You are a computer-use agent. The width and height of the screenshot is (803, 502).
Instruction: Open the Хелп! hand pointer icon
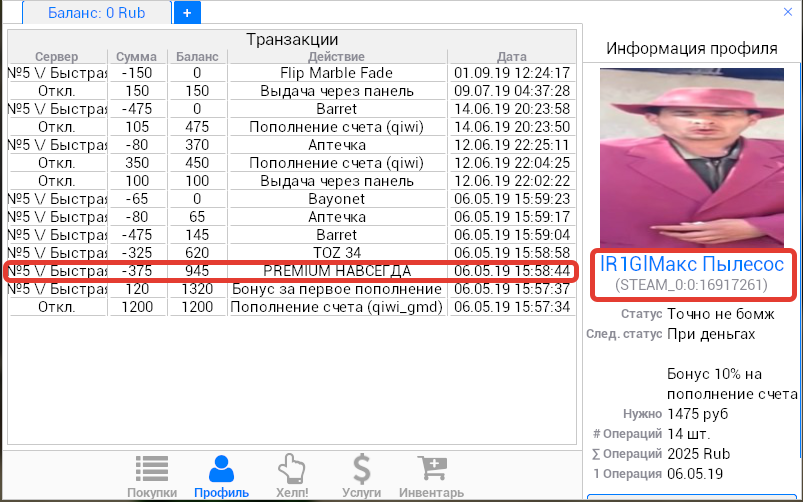click(x=292, y=469)
